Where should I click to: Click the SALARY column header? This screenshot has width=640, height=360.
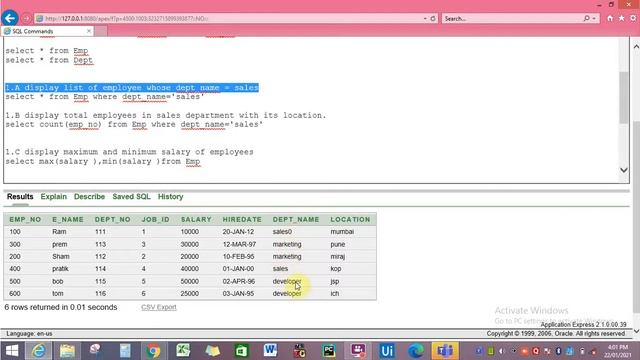pos(196,220)
